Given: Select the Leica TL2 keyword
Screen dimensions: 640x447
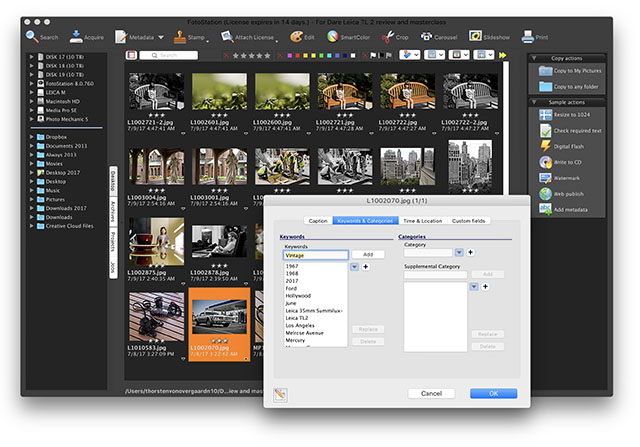Looking at the screenshot, I should (x=315, y=318).
